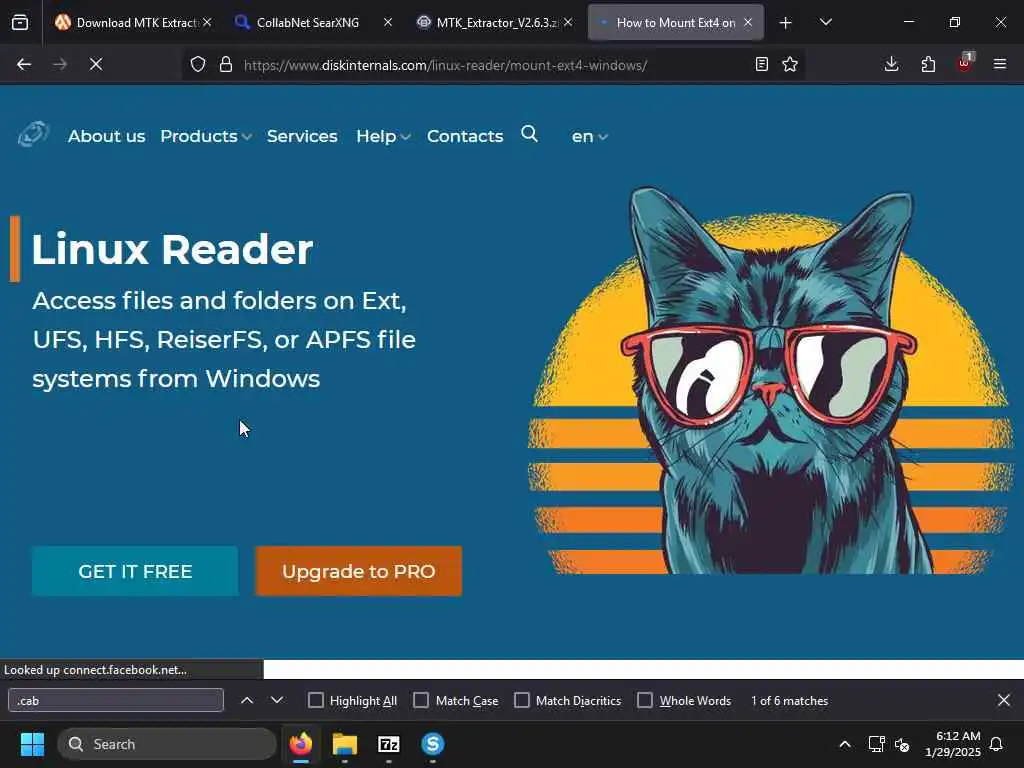1024x768 pixels.
Task: Close the MTK_Extractor_V2.6.3 tab
Action: pyautogui.click(x=568, y=22)
